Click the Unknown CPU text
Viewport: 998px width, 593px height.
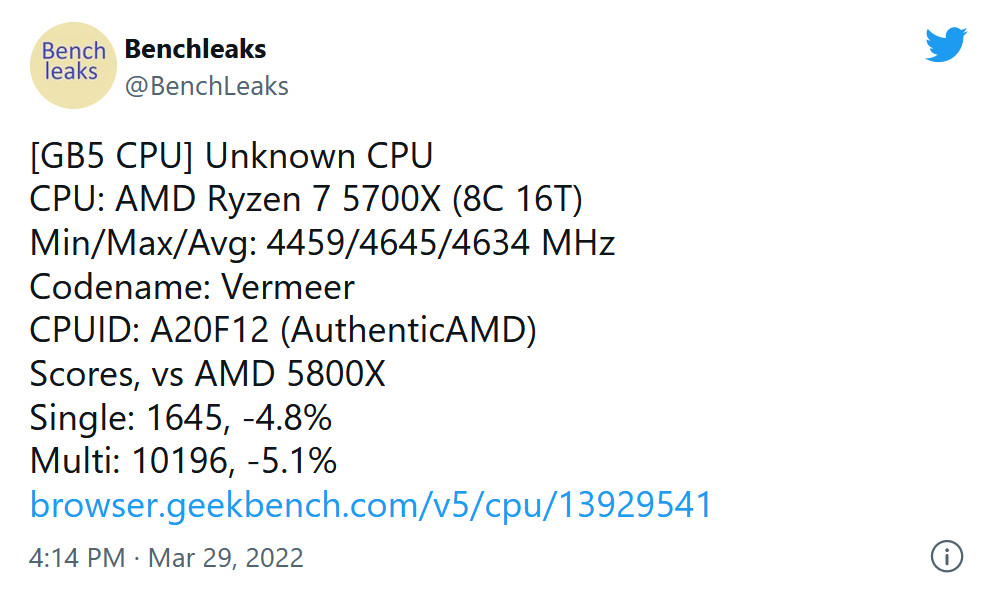(x=318, y=156)
